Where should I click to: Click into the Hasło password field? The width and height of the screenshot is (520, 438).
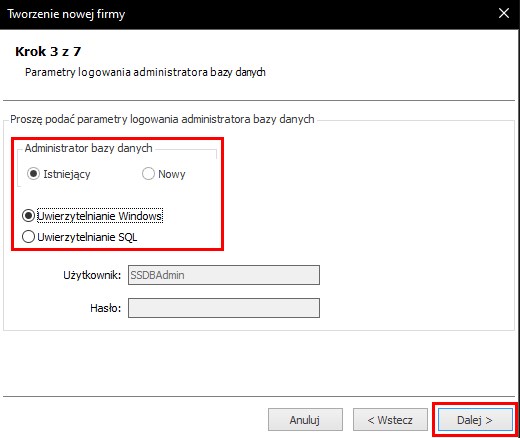224,308
